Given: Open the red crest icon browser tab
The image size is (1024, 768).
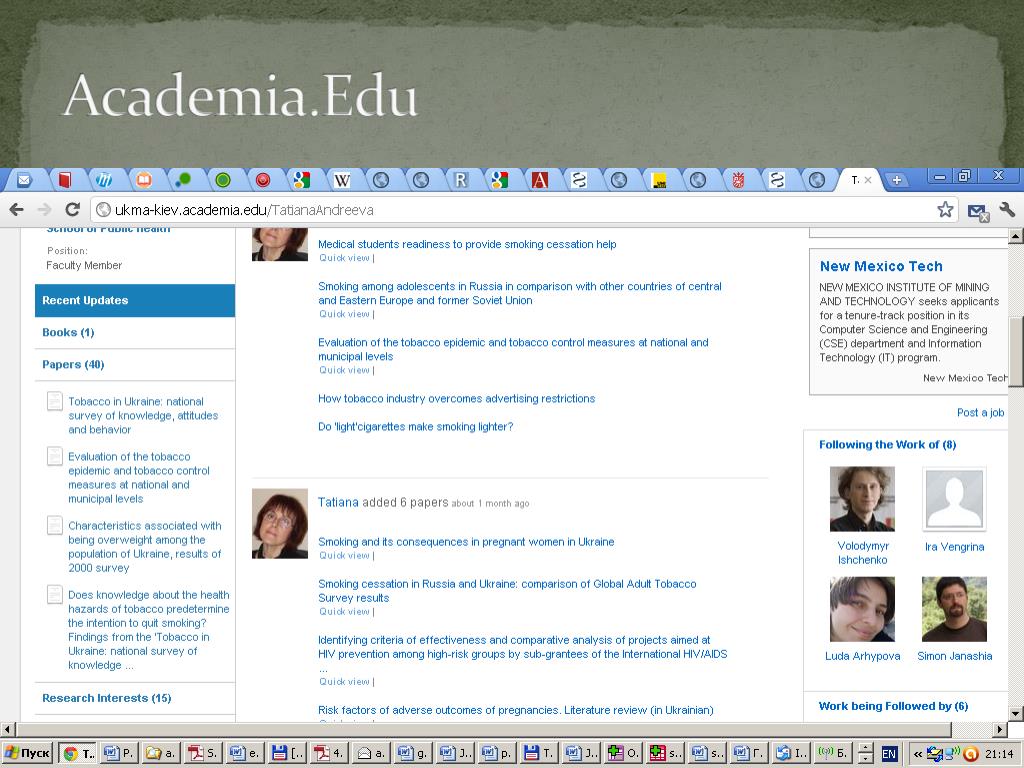Looking at the screenshot, I should click(738, 180).
